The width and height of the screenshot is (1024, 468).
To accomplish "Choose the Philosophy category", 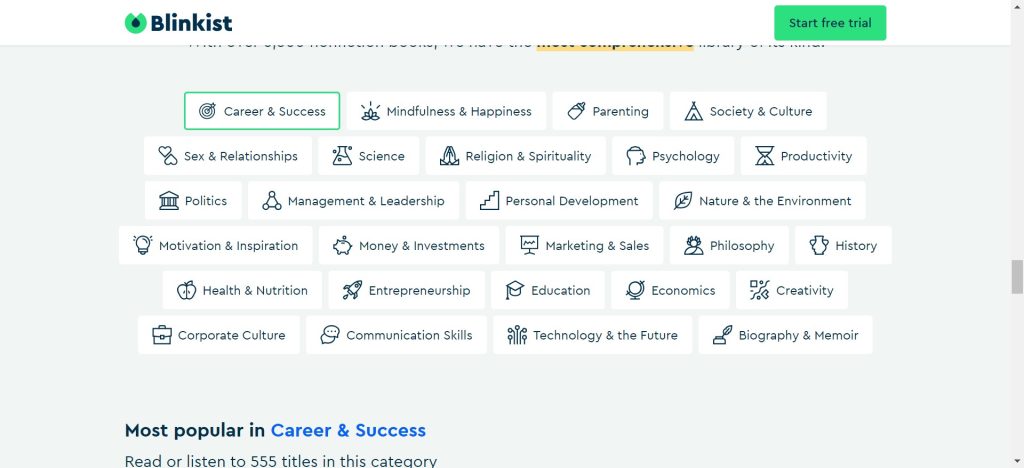I will (x=729, y=246).
